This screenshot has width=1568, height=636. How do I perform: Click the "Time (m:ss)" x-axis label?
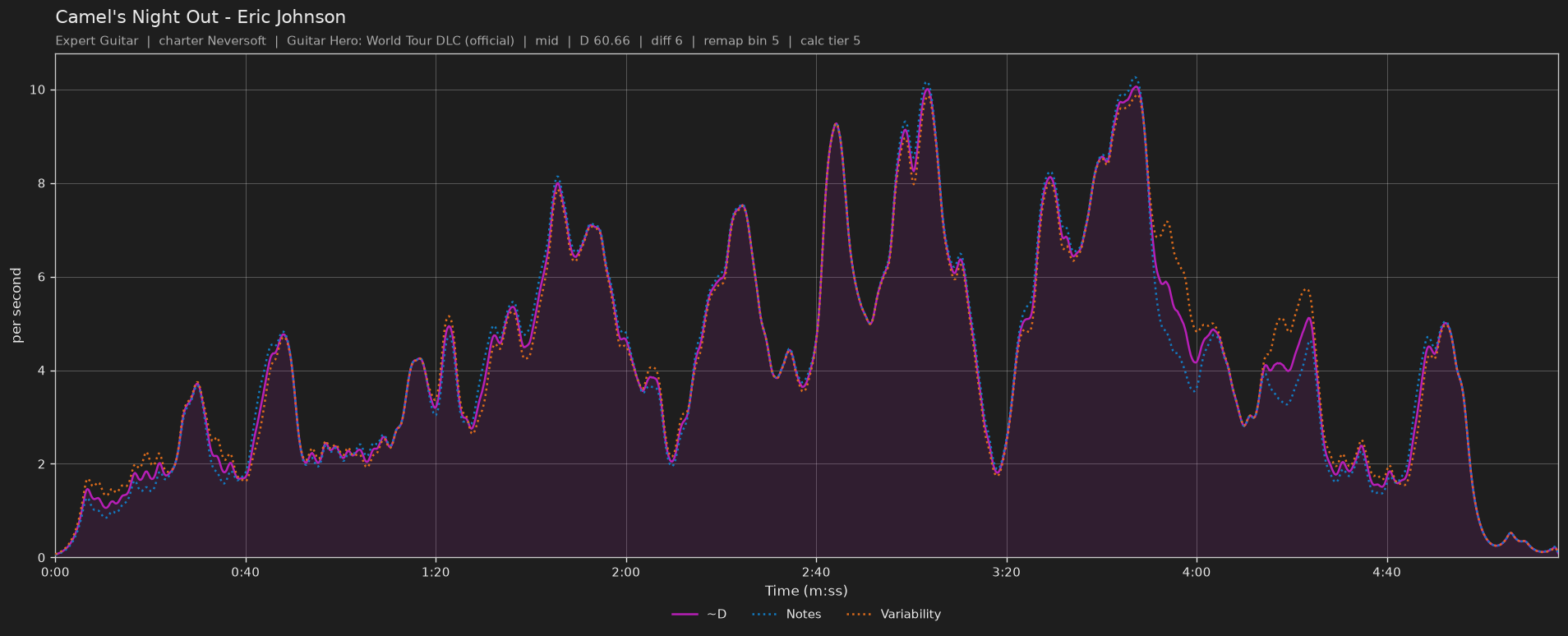pos(806,591)
